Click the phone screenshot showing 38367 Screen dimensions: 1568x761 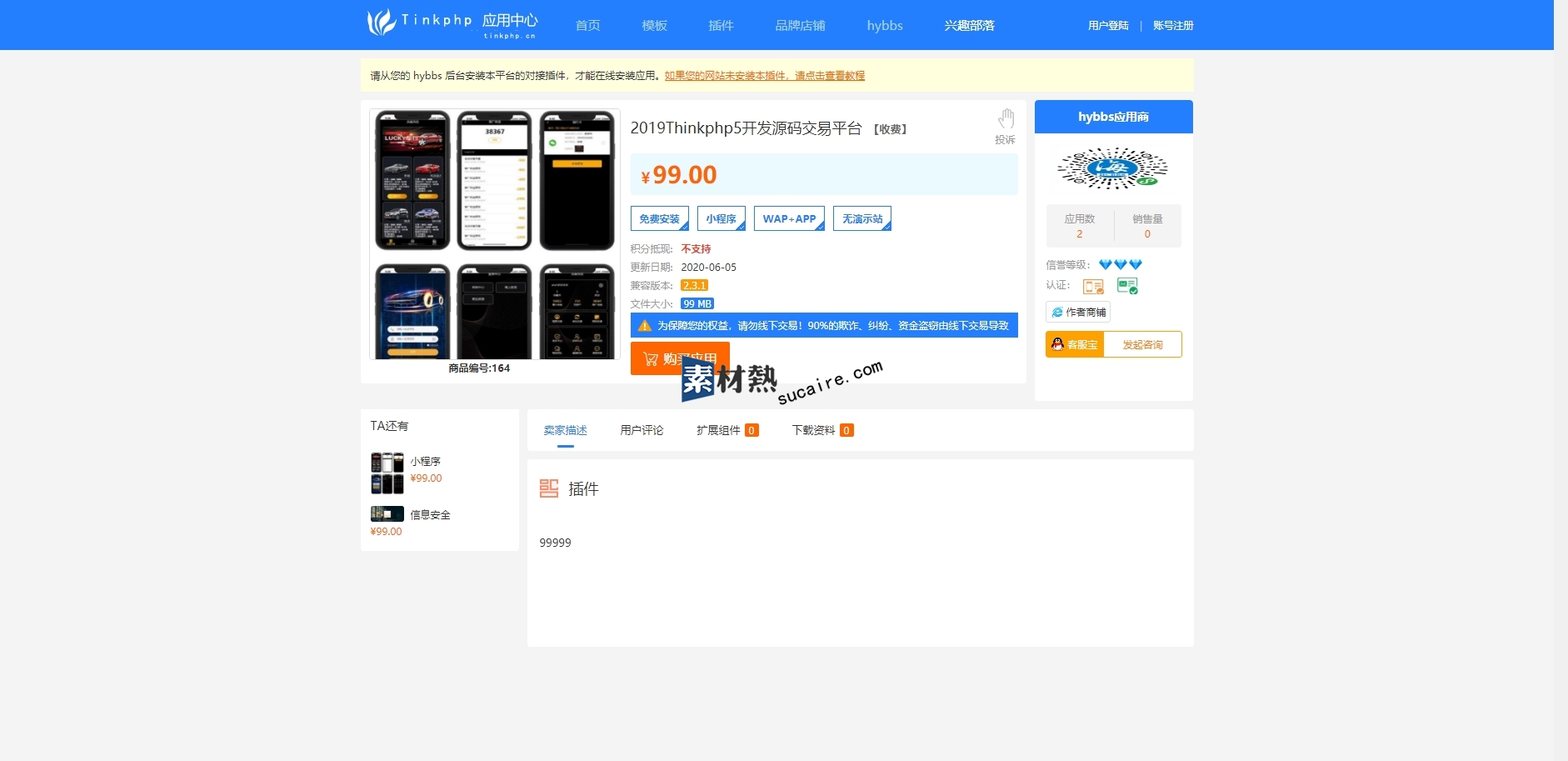(x=494, y=180)
